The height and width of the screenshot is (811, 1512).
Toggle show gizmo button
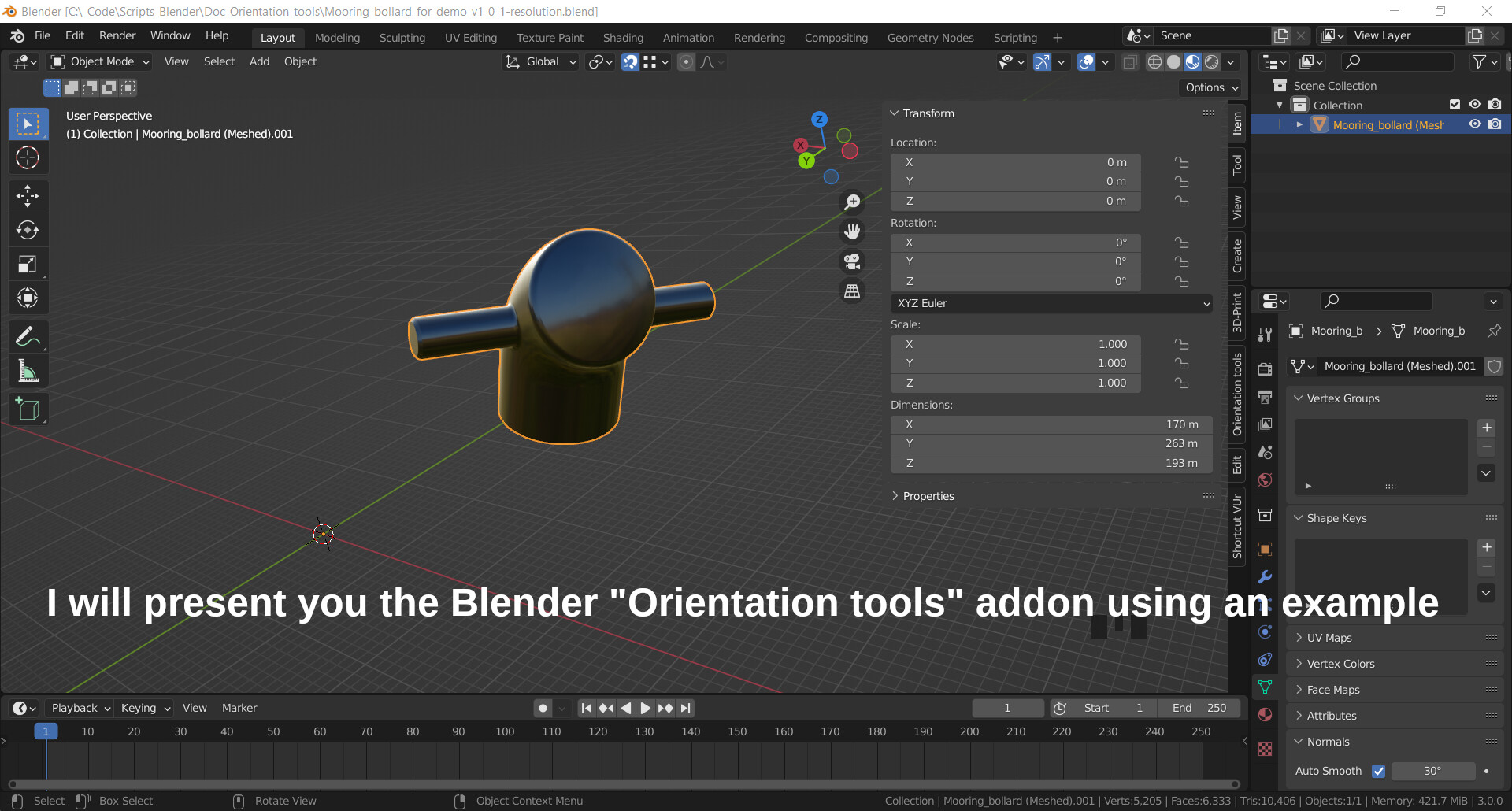[x=1042, y=62]
